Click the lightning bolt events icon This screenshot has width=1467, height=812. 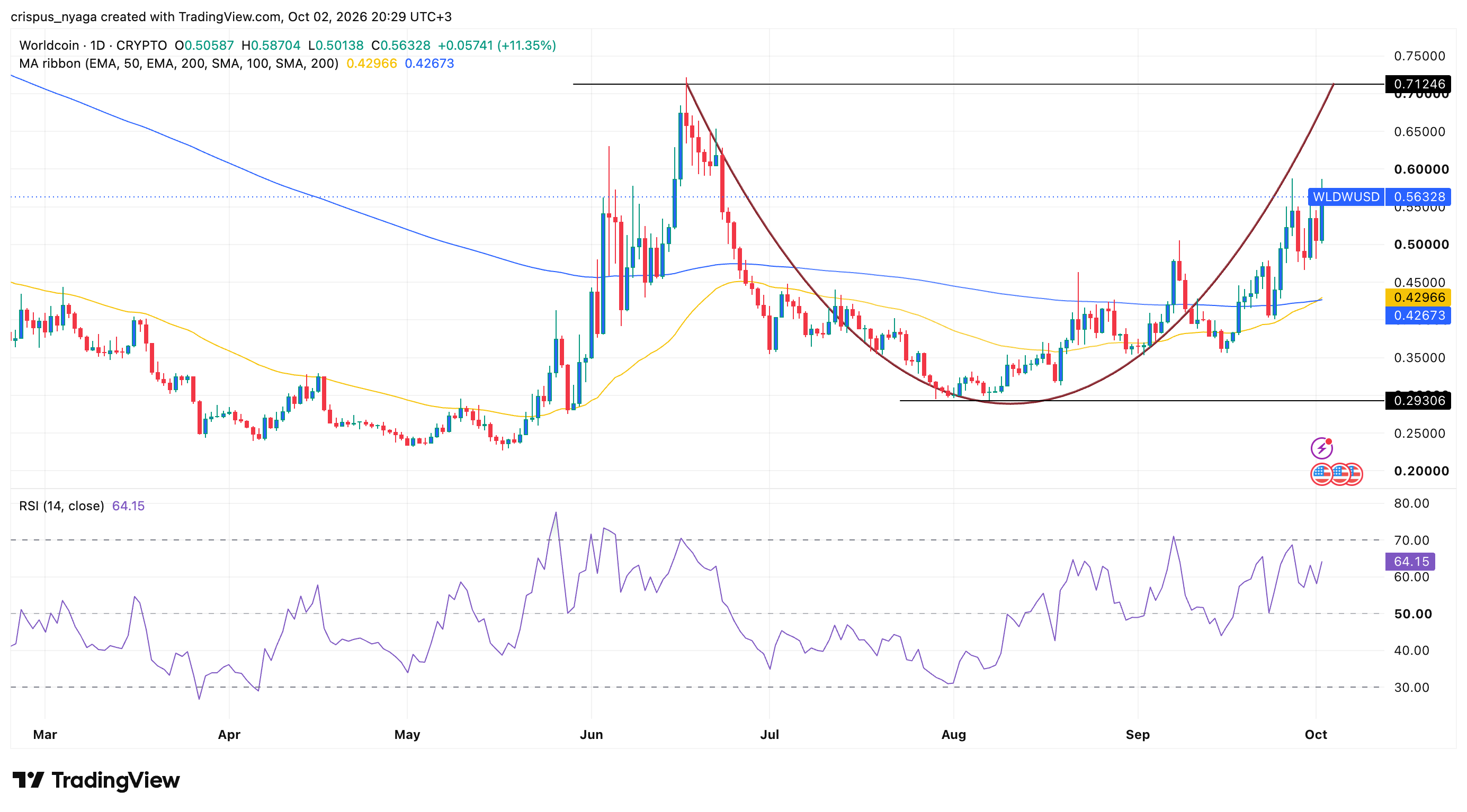point(1321,448)
